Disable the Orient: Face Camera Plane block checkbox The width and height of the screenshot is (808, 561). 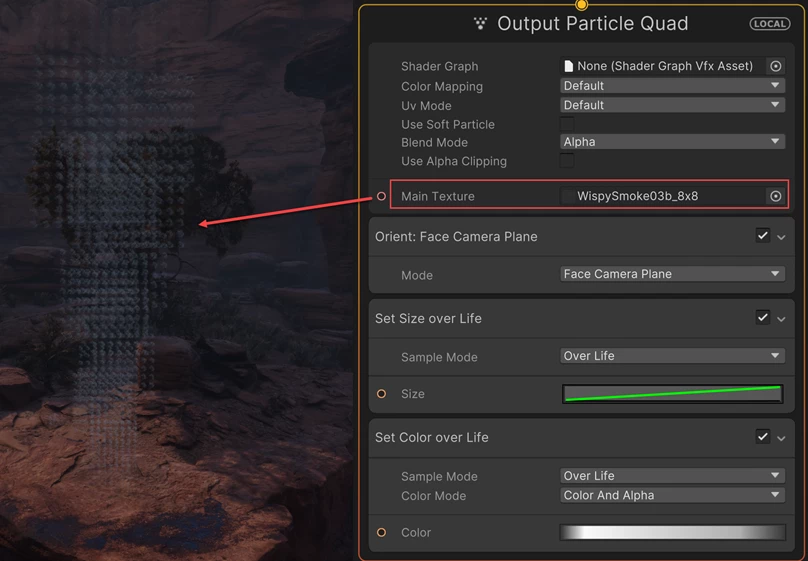coord(763,236)
